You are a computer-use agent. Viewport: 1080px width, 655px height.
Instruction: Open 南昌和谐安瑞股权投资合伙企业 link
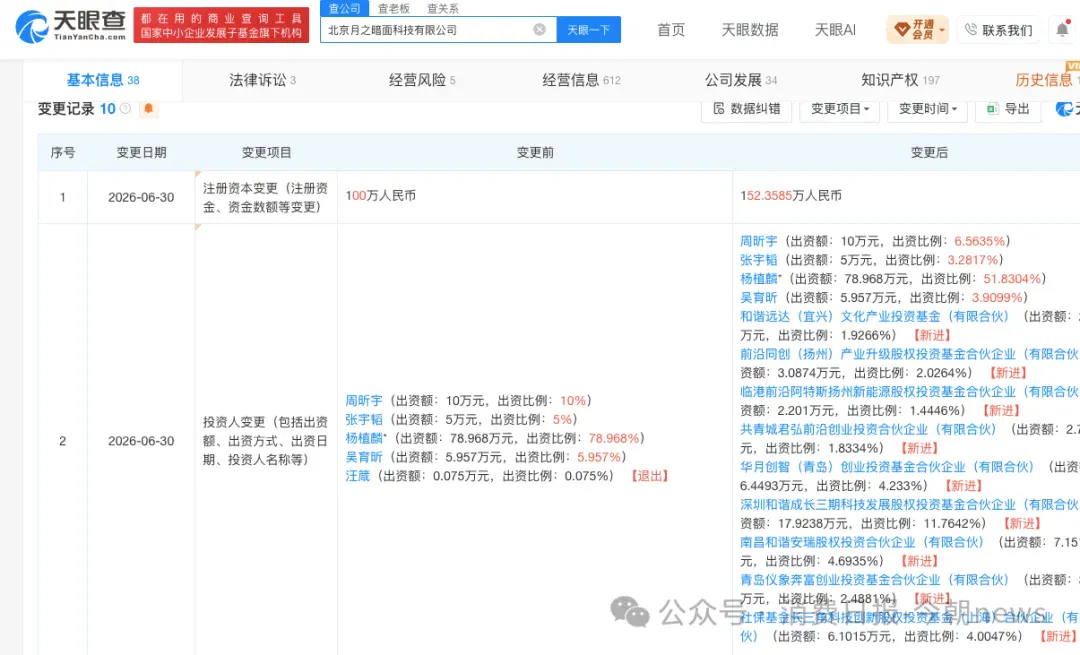click(862, 542)
